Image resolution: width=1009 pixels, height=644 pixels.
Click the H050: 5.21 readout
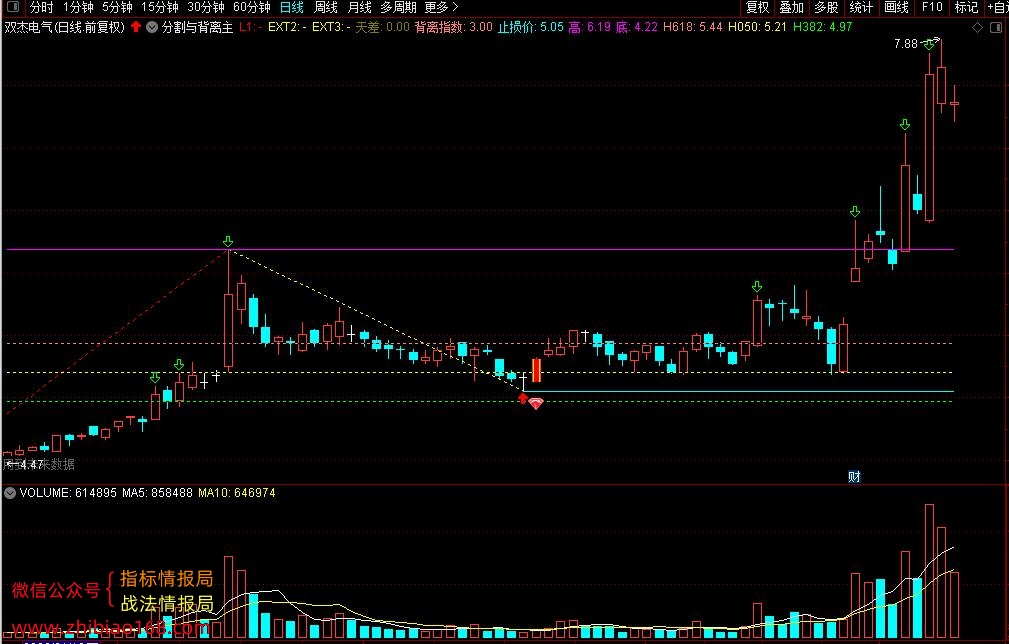[x=757, y=27]
